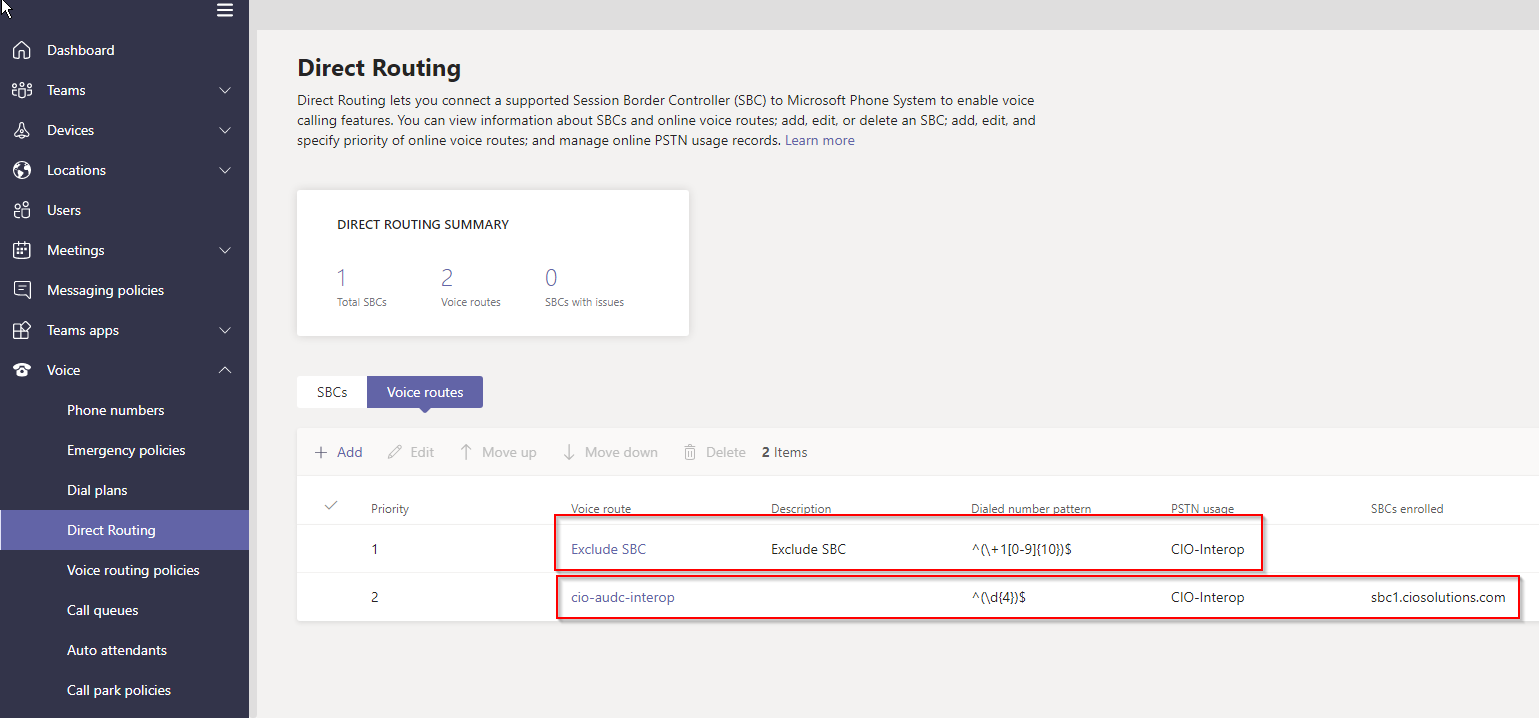The image size is (1539, 718).
Task: Click the Meetings calendar icon
Action: tap(22, 250)
